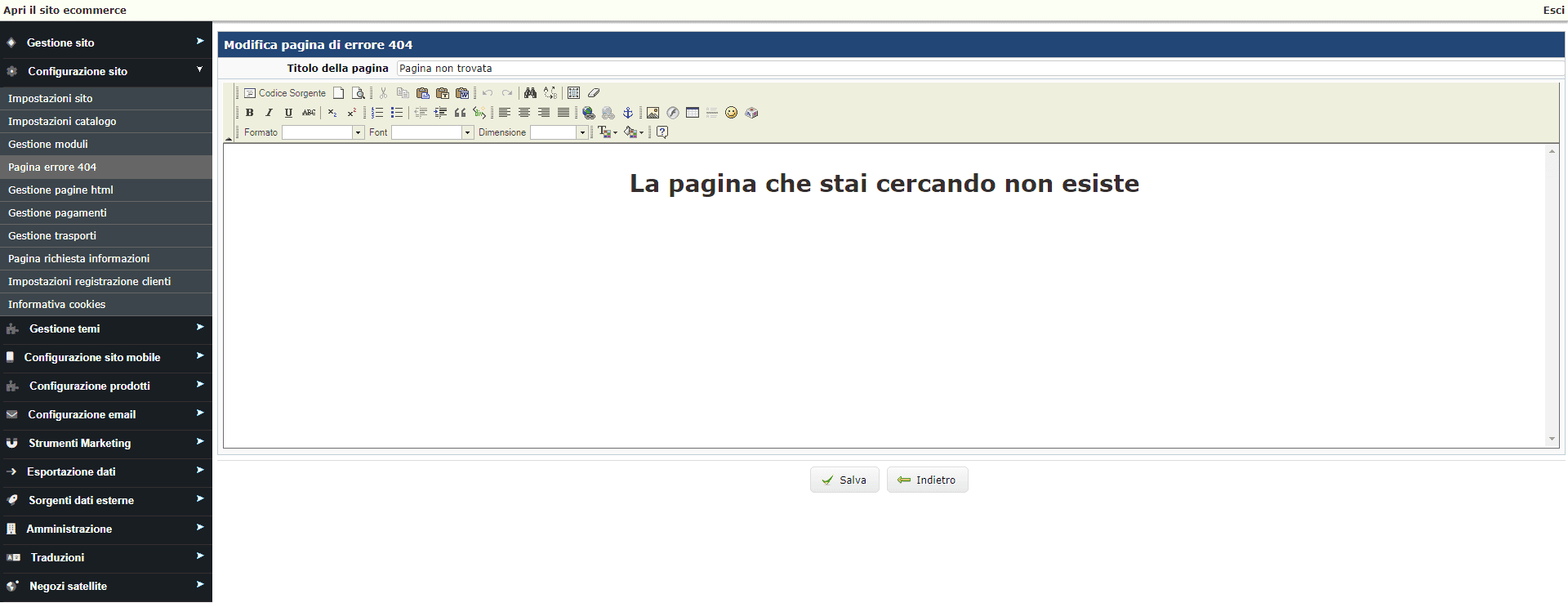Expand the Traduzioni menu

[x=106, y=557]
